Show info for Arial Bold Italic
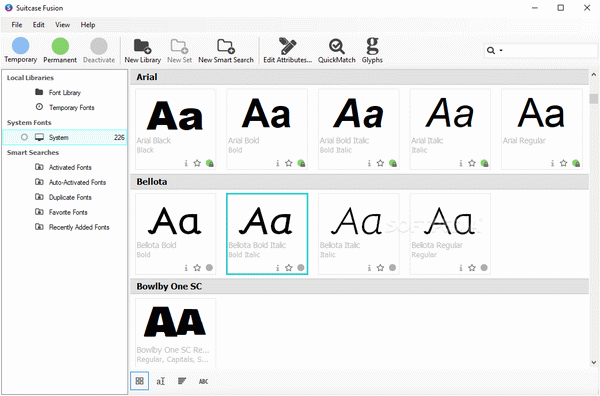600x396 pixels. tap(369, 163)
